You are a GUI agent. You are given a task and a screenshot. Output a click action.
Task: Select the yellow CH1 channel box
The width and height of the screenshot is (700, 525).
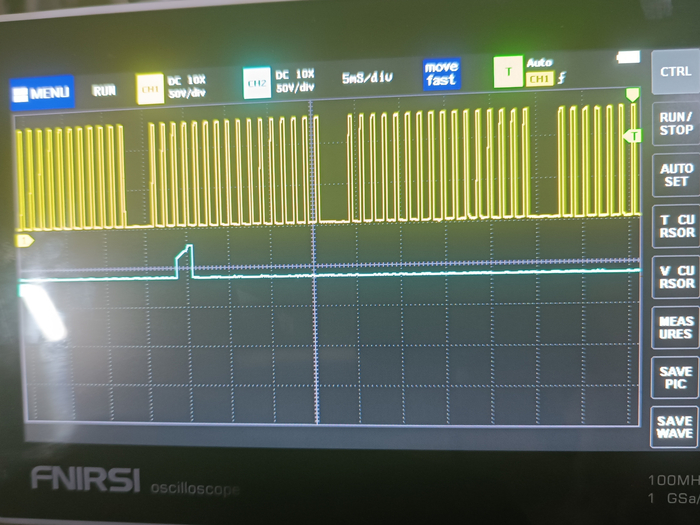point(150,89)
